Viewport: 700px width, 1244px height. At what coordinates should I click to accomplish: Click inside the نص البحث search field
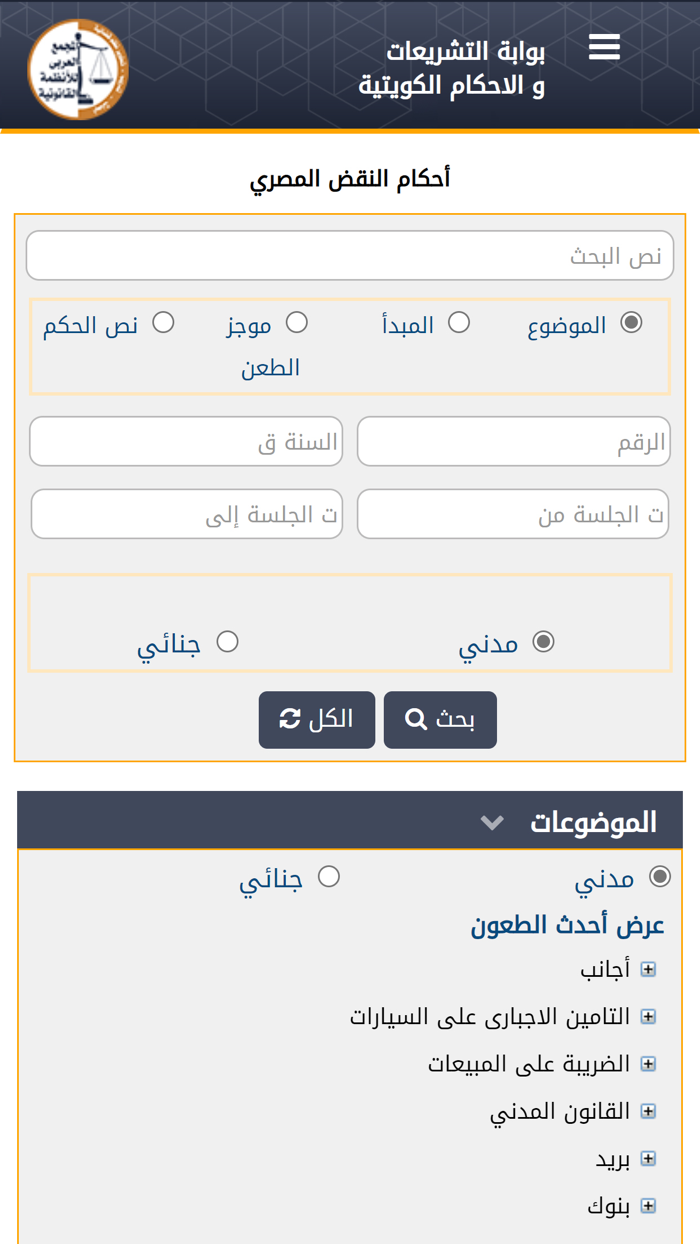[350, 254]
